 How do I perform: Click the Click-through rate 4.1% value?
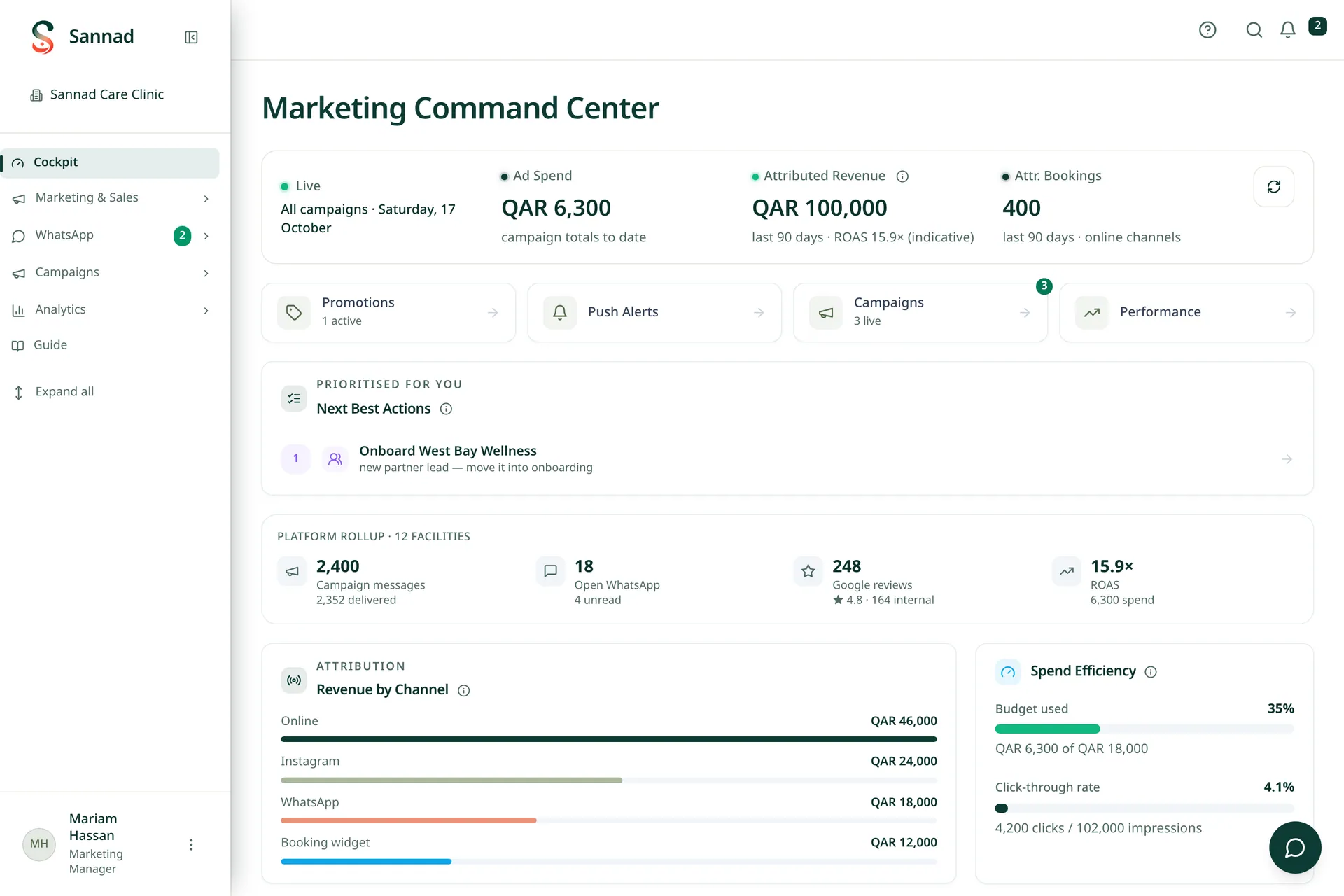pyautogui.click(x=1279, y=787)
